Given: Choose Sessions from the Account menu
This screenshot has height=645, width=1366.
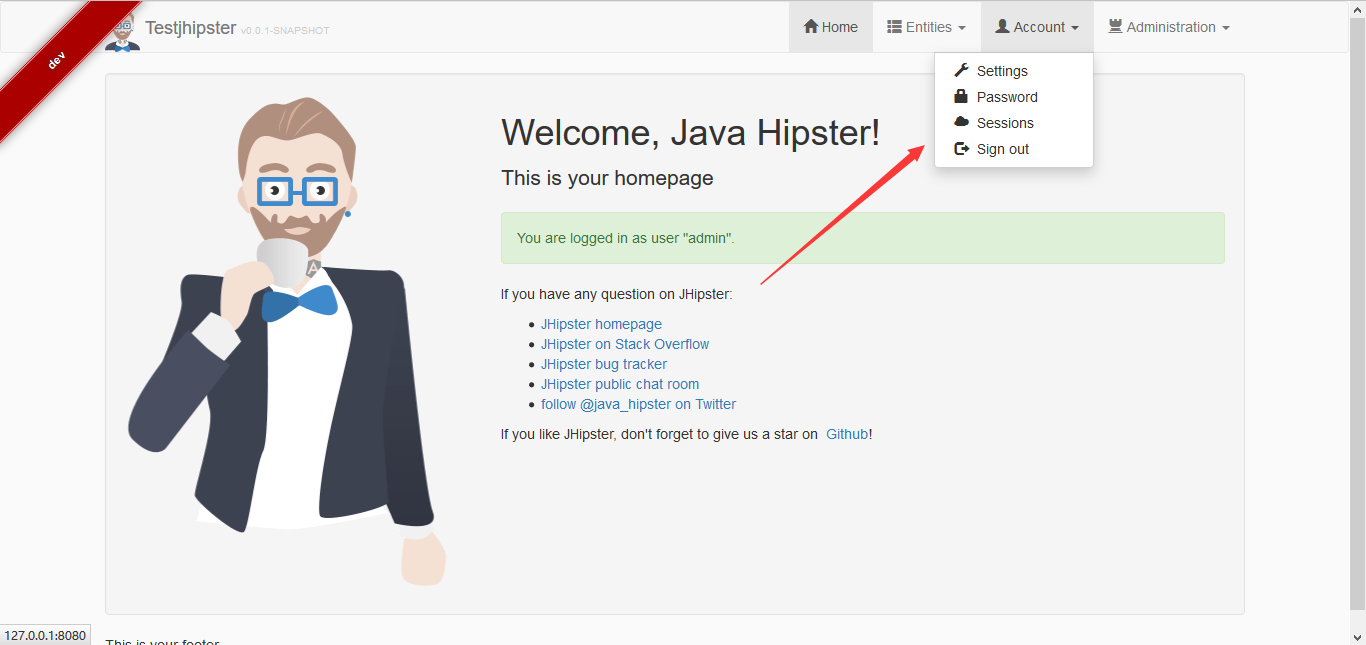Looking at the screenshot, I should 1014,123.
